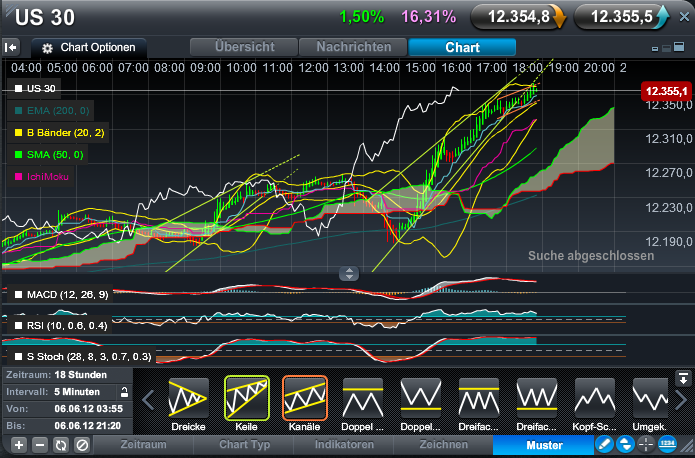The image size is (695, 458).
Task: Toggle crosshair cursor icon
Action: (646, 444)
